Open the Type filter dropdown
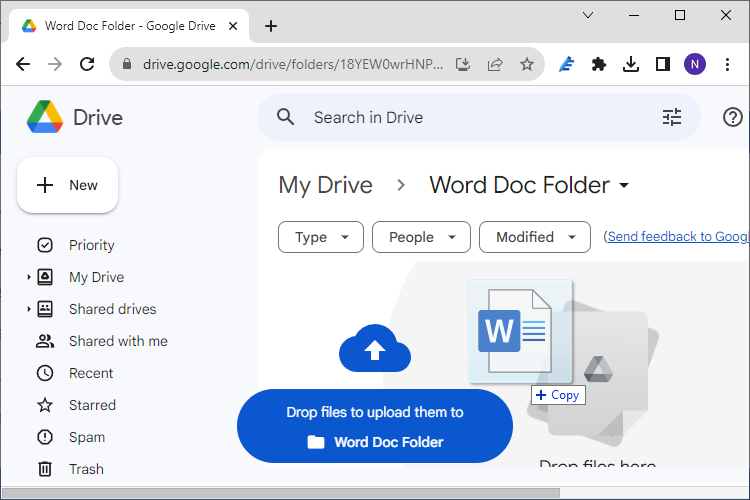The width and height of the screenshot is (750, 500). (321, 237)
